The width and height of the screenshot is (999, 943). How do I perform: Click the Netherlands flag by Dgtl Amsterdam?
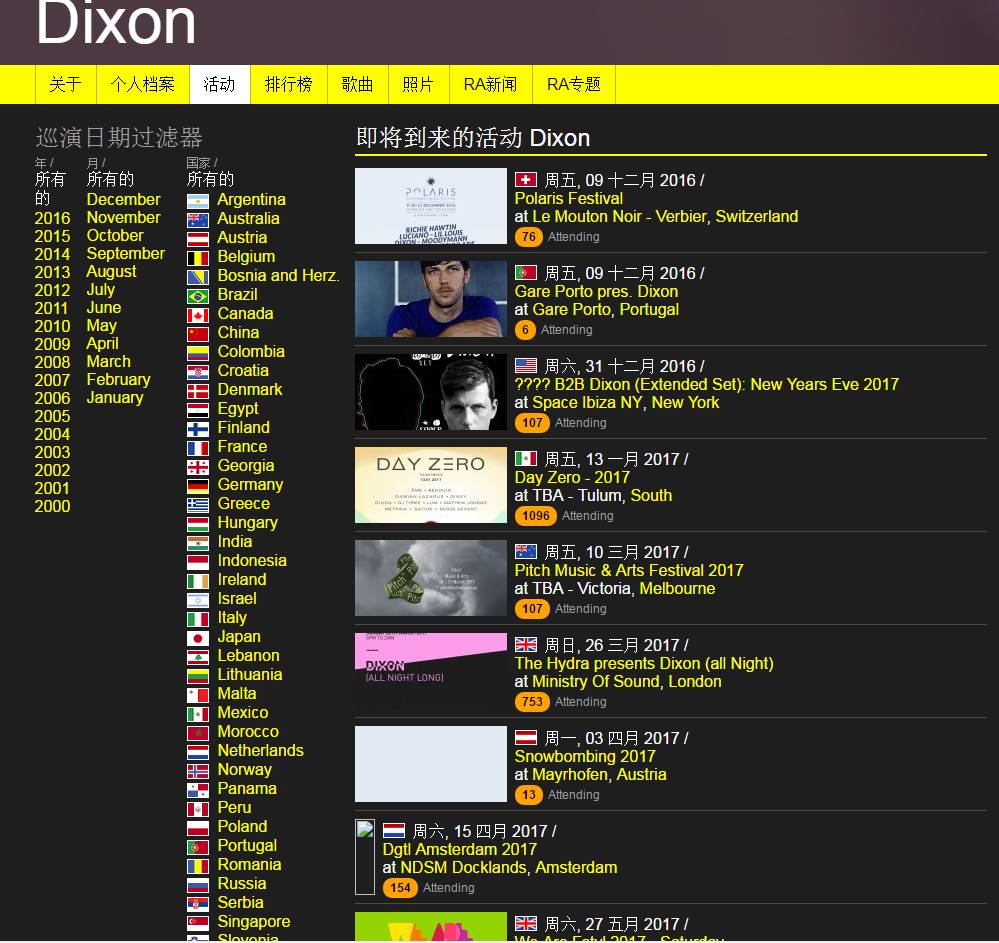394,831
